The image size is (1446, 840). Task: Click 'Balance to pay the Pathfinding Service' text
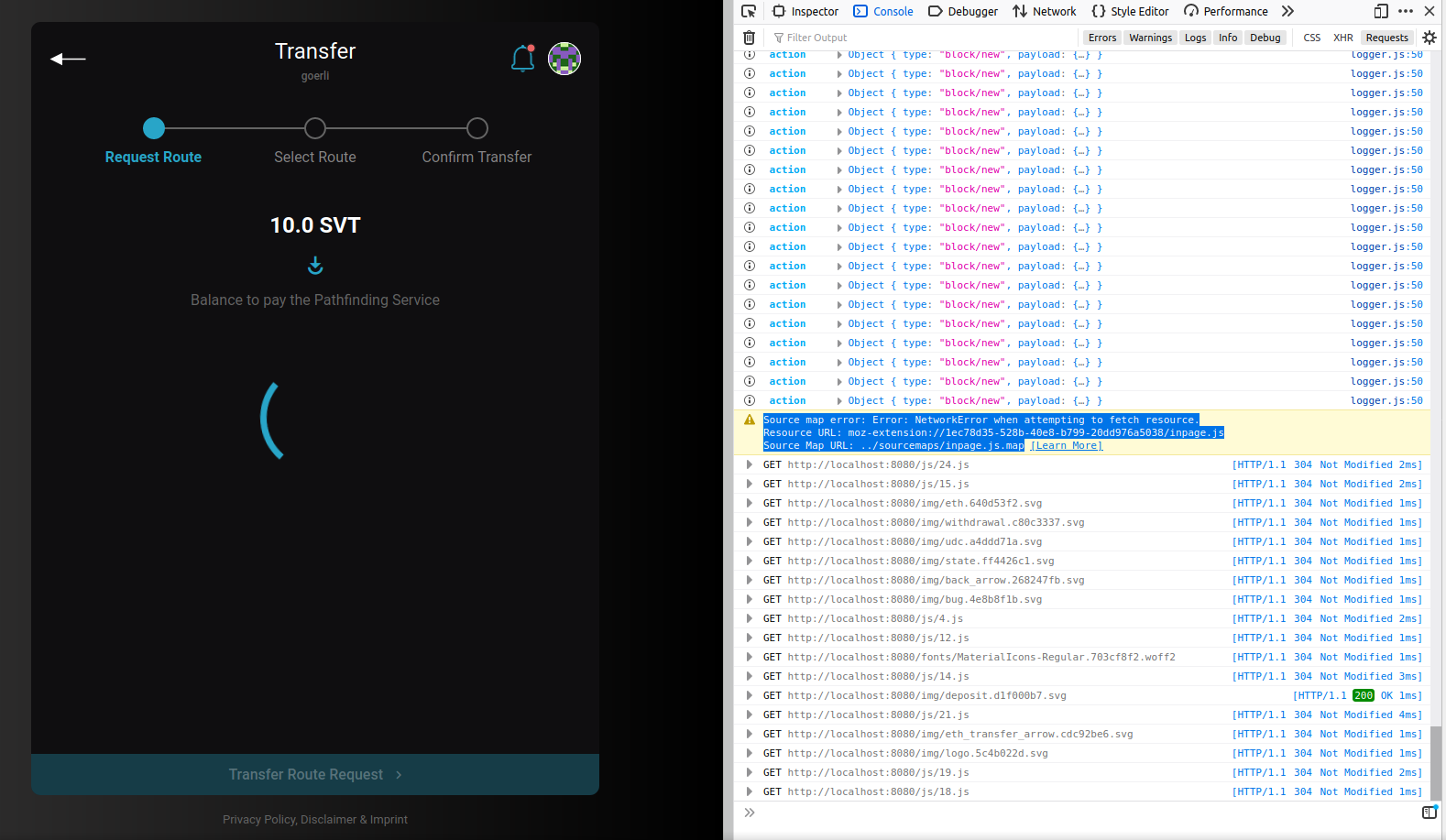tap(315, 300)
